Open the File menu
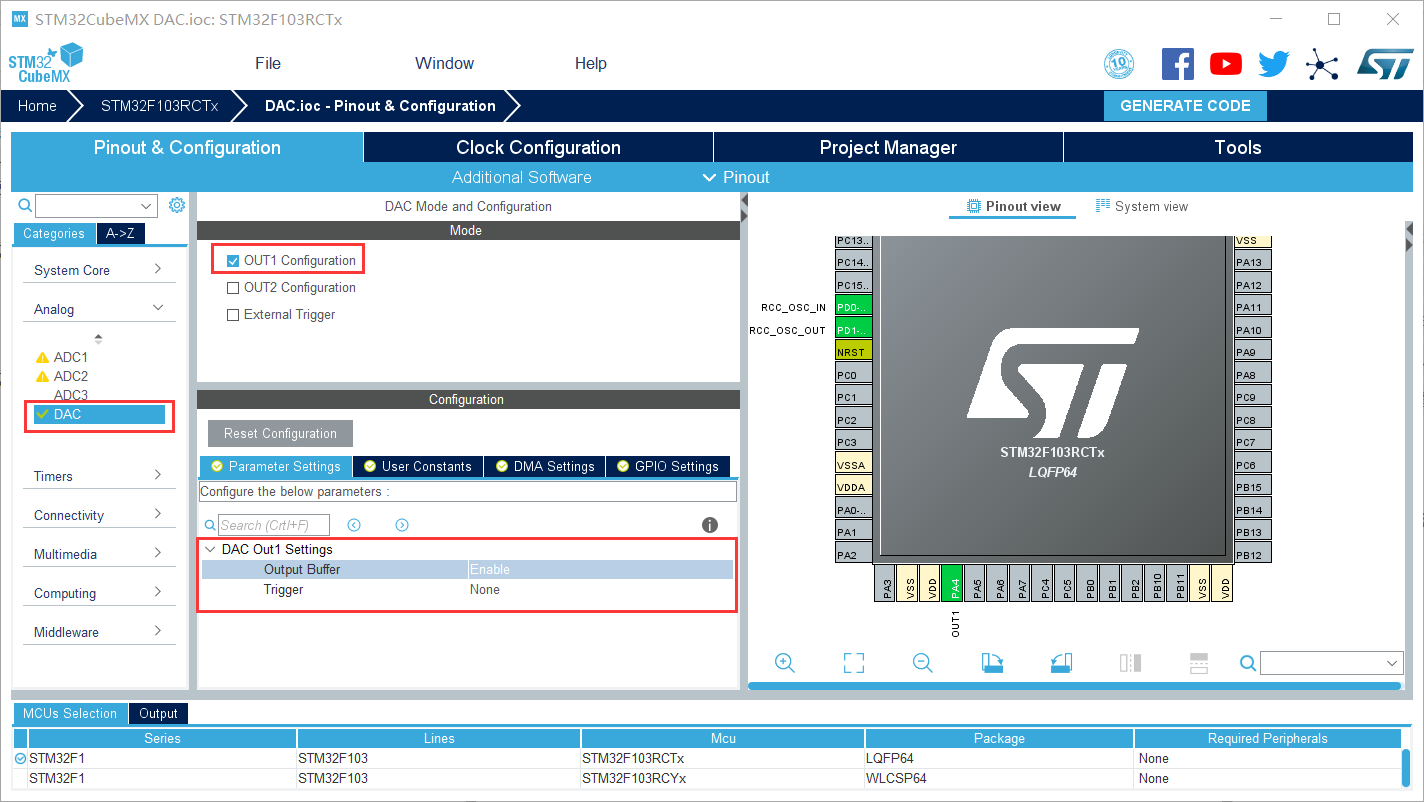1424x802 pixels. click(268, 63)
